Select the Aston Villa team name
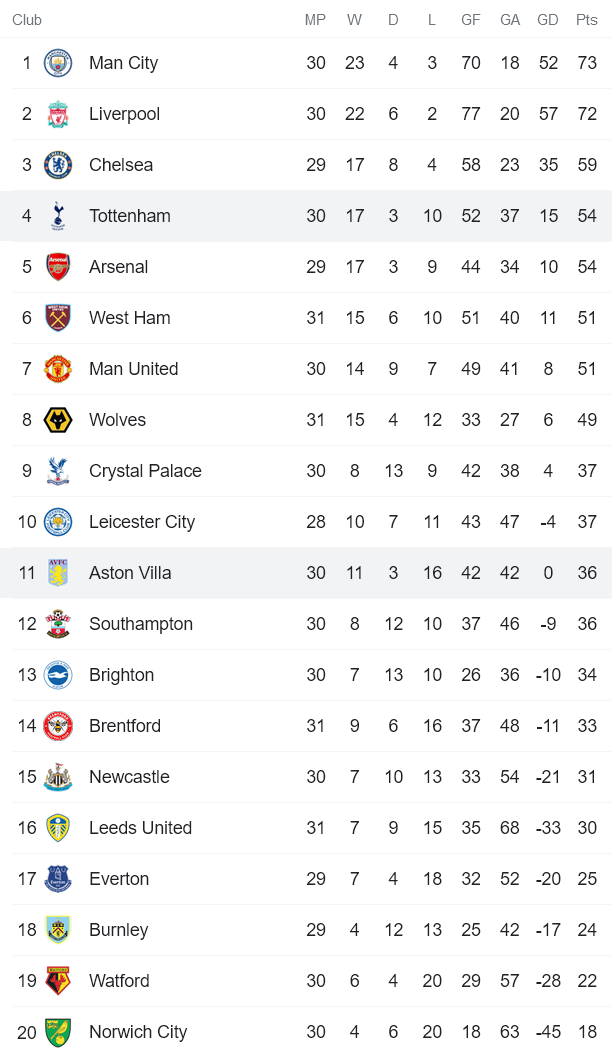Screen dimensions: 612x1059 (130, 573)
